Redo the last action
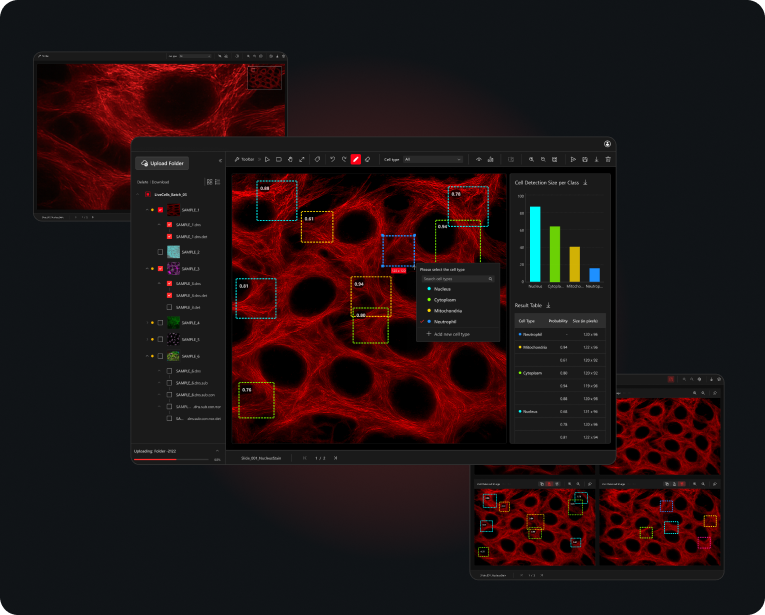This screenshot has width=765, height=615. (x=344, y=159)
